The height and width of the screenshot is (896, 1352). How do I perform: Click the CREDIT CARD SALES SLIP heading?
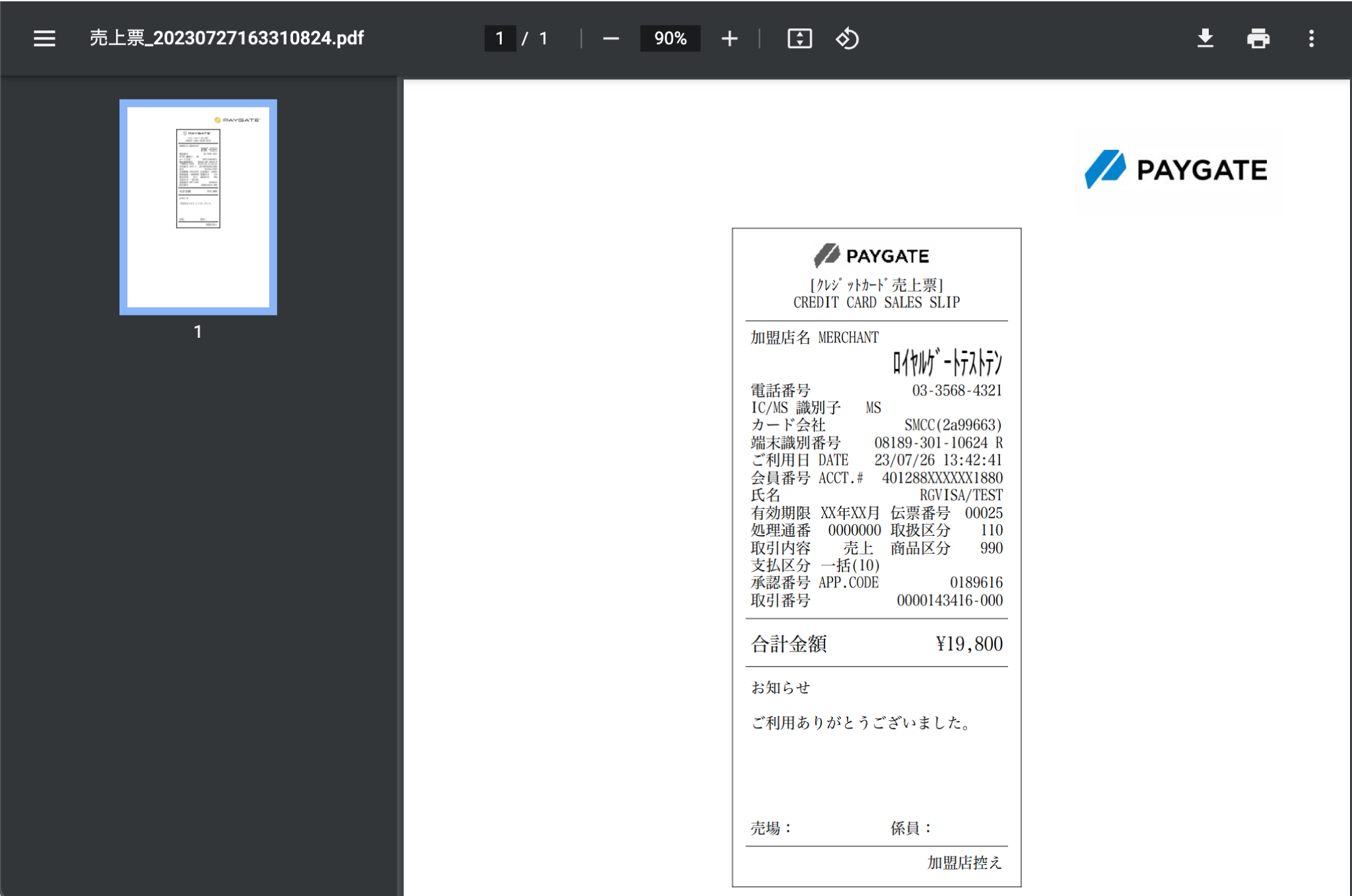click(x=877, y=302)
